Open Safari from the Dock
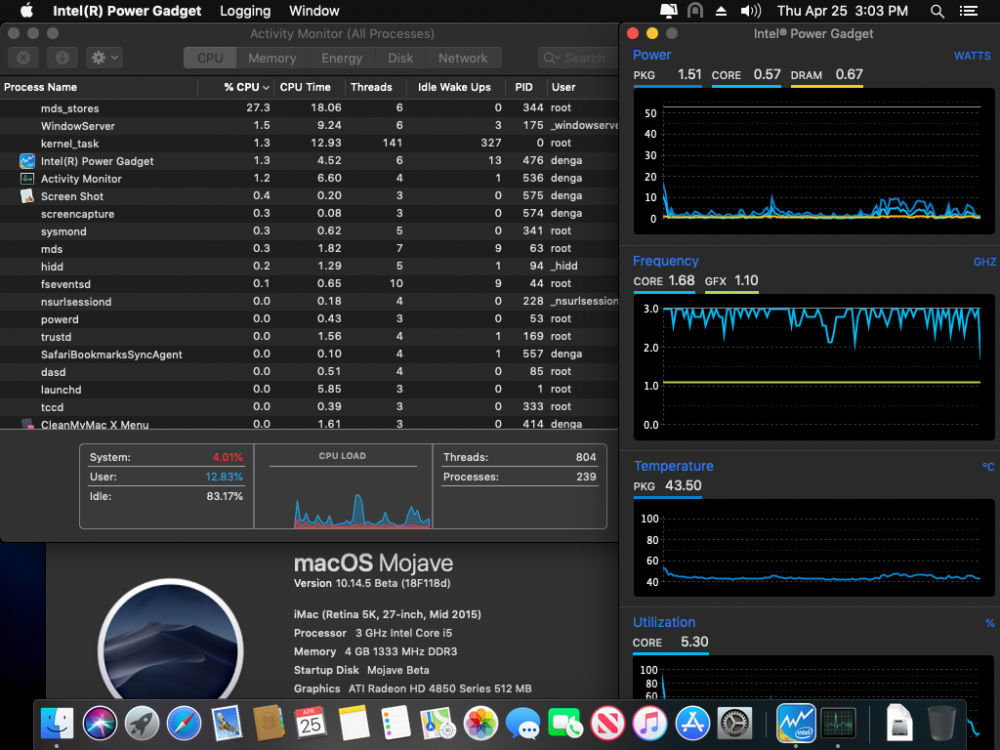This screenshot has height=750, width=1000. (184, 723)
